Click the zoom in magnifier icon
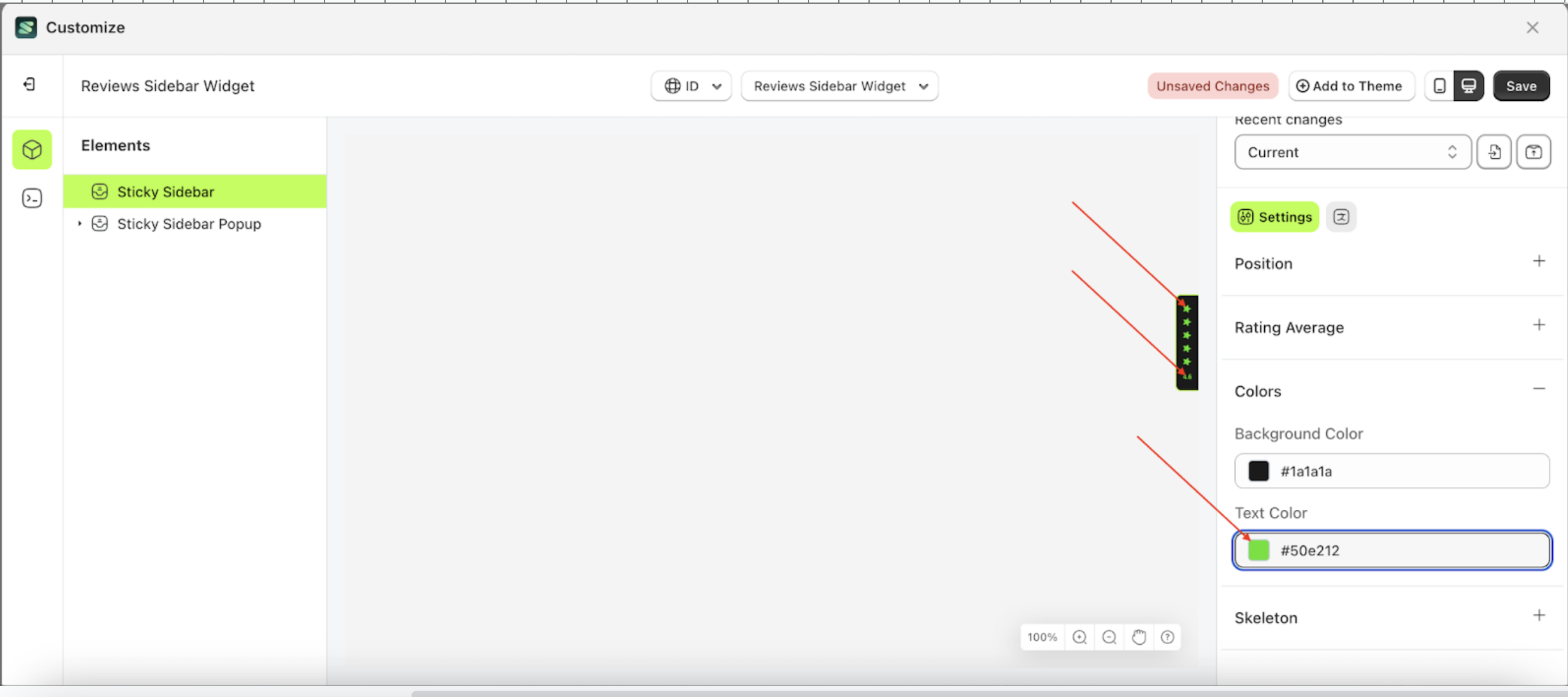Viewport: 1568px width, 697px height. [1080, 637]
